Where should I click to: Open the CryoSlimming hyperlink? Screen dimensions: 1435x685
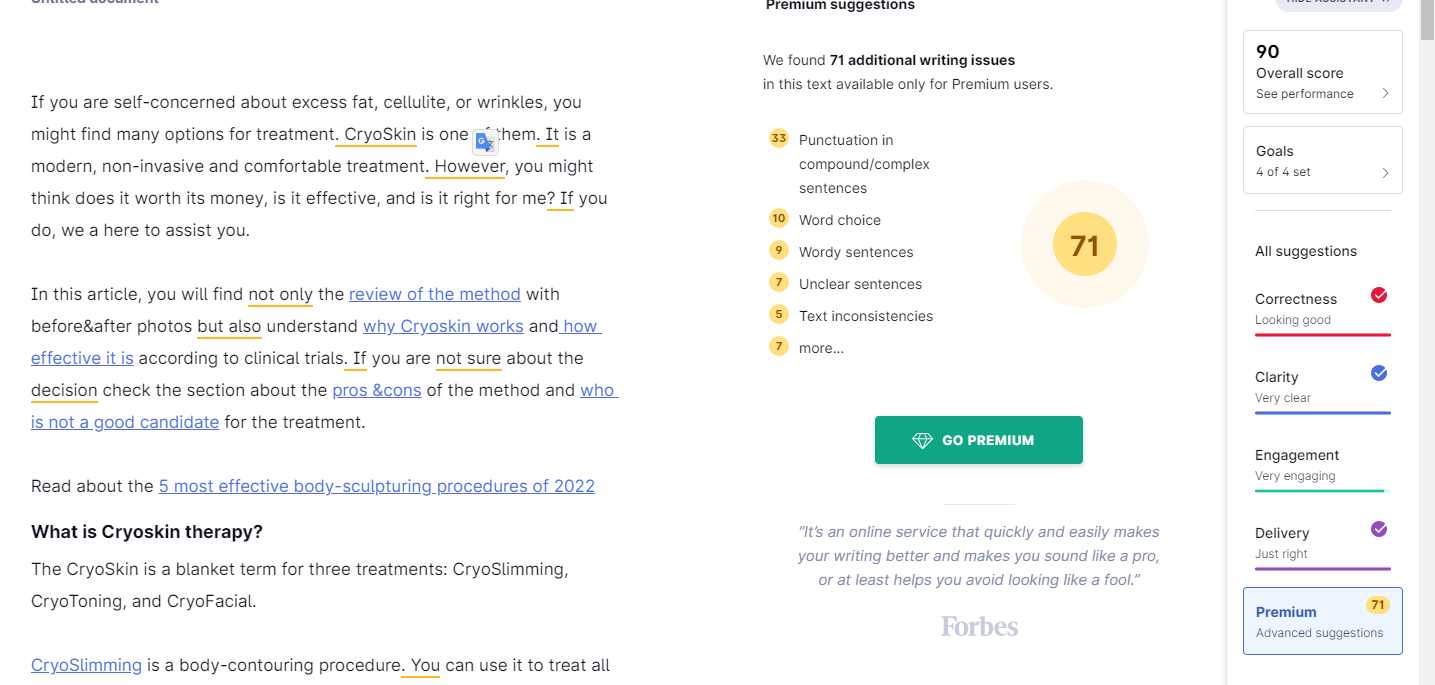coord(86,665)
